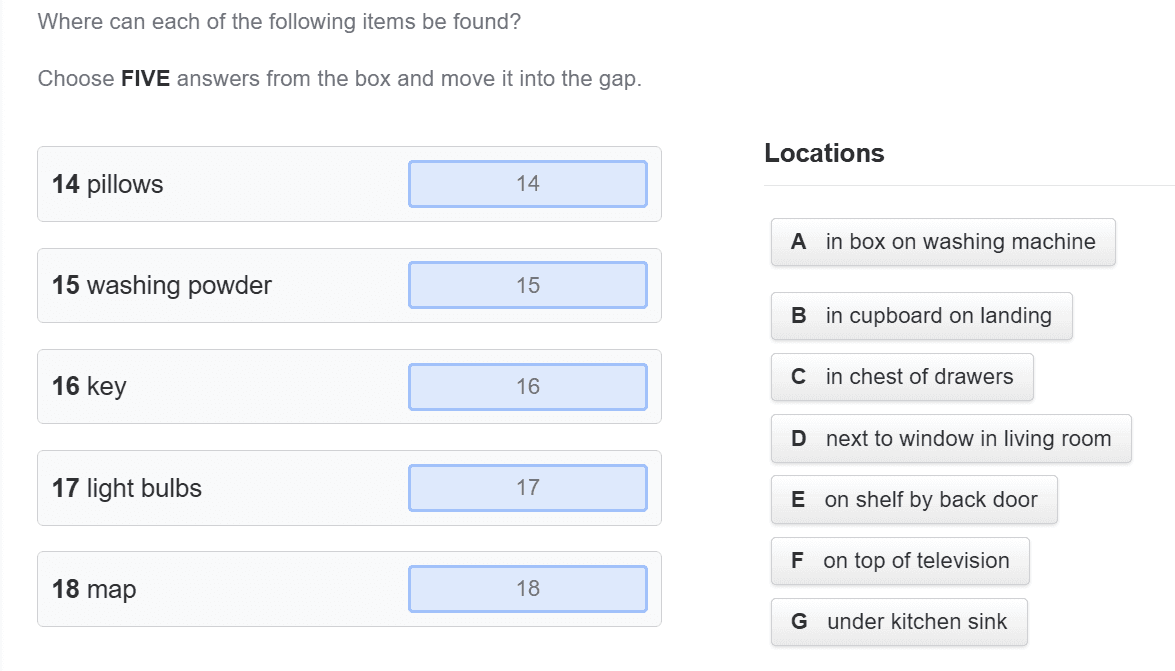Click the 'Where can each' question text
Viewport: 1175px width, 671px height.
[279, 21]
